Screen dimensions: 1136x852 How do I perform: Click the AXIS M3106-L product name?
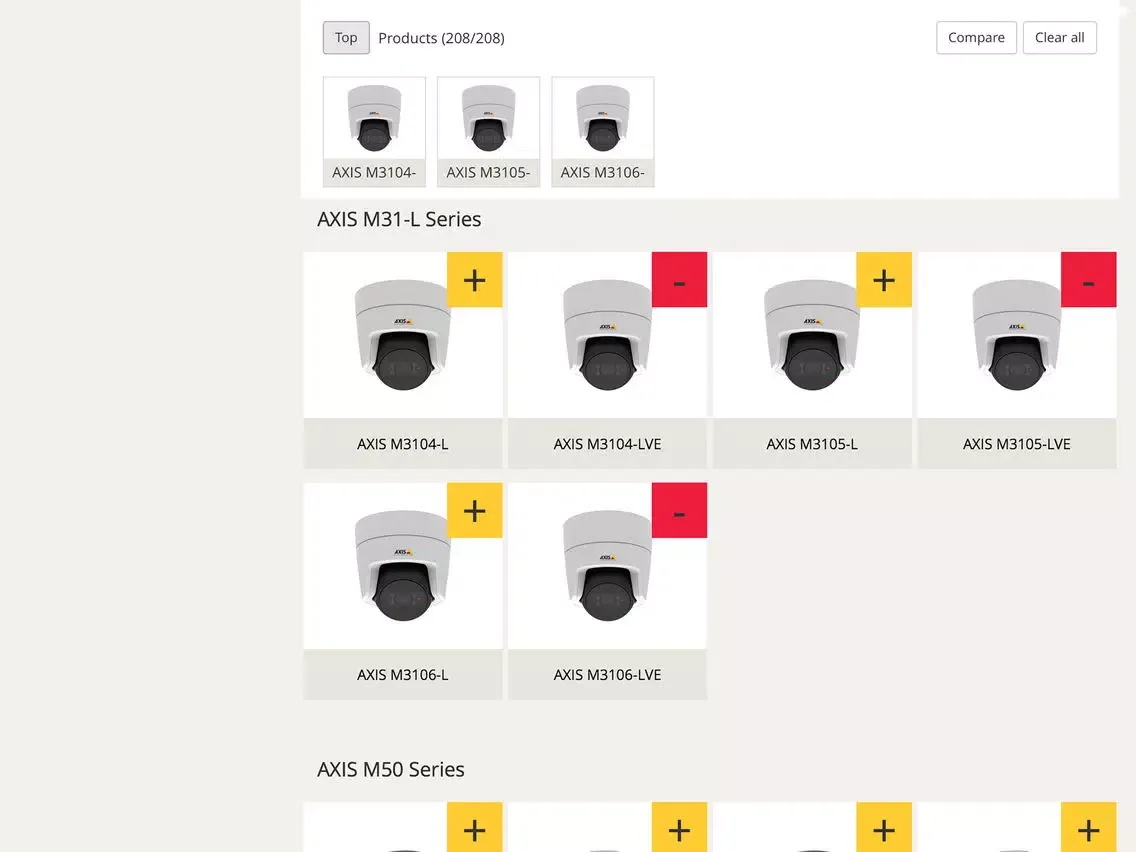click(402, 675)
